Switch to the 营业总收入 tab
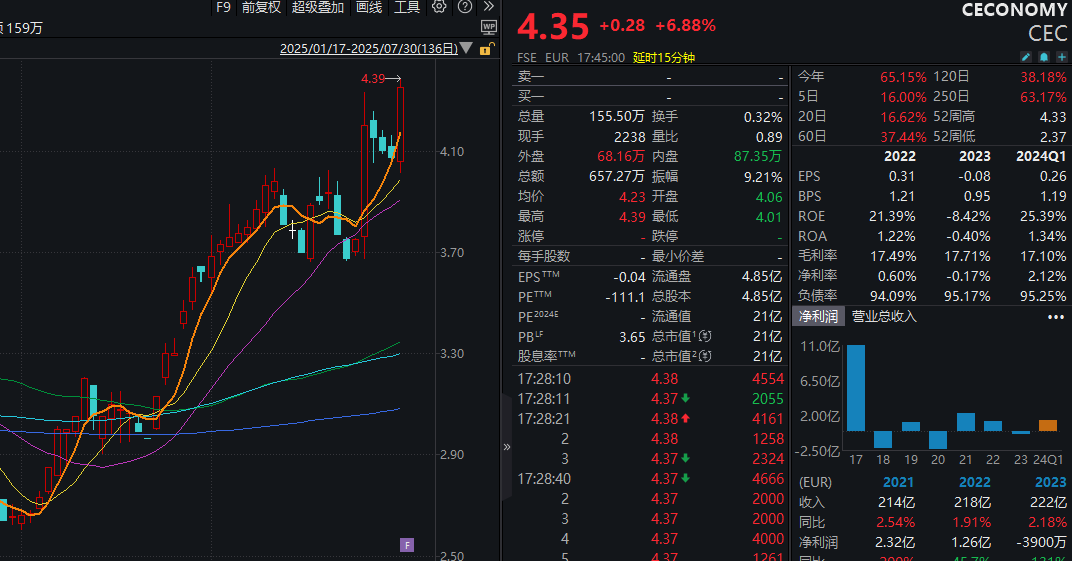The width and height of the screenshot is (1072, 561). click(x=884, y=316)
